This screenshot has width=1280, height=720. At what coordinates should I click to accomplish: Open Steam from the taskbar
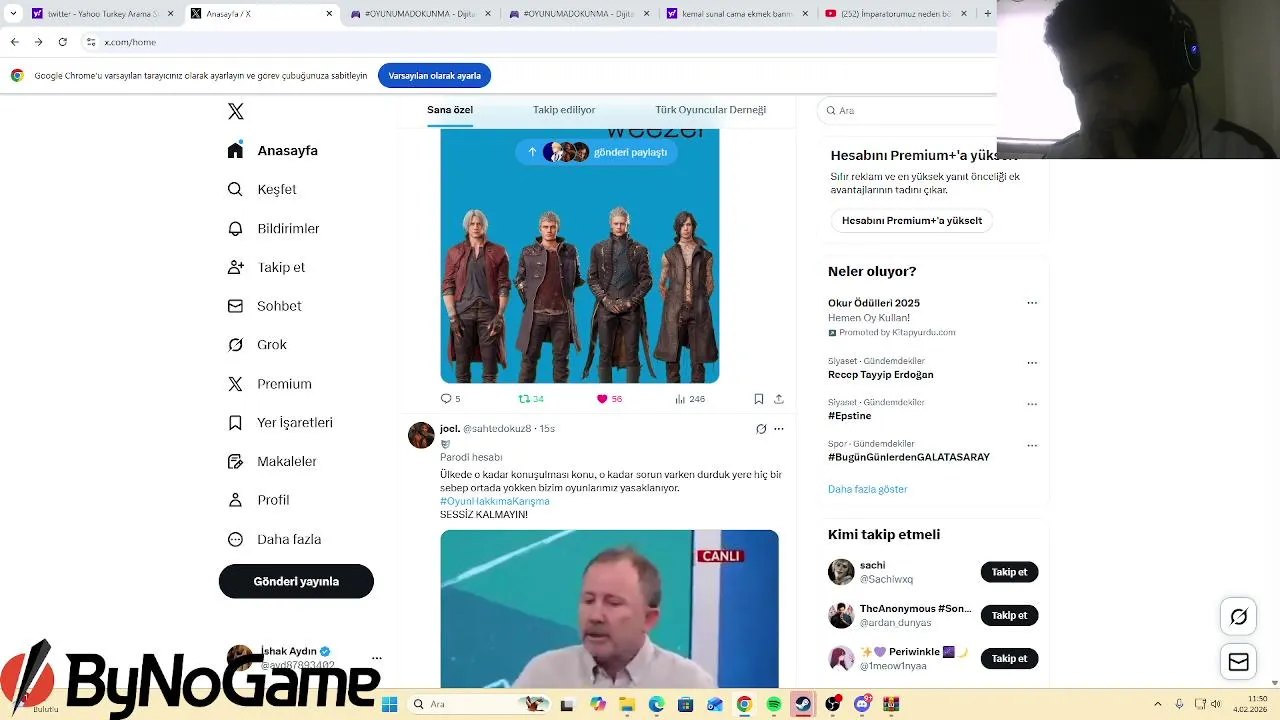point(802,704)
